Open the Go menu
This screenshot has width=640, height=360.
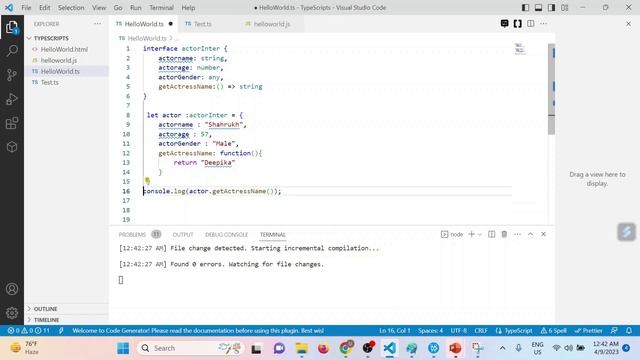click(x=118, y=8)
